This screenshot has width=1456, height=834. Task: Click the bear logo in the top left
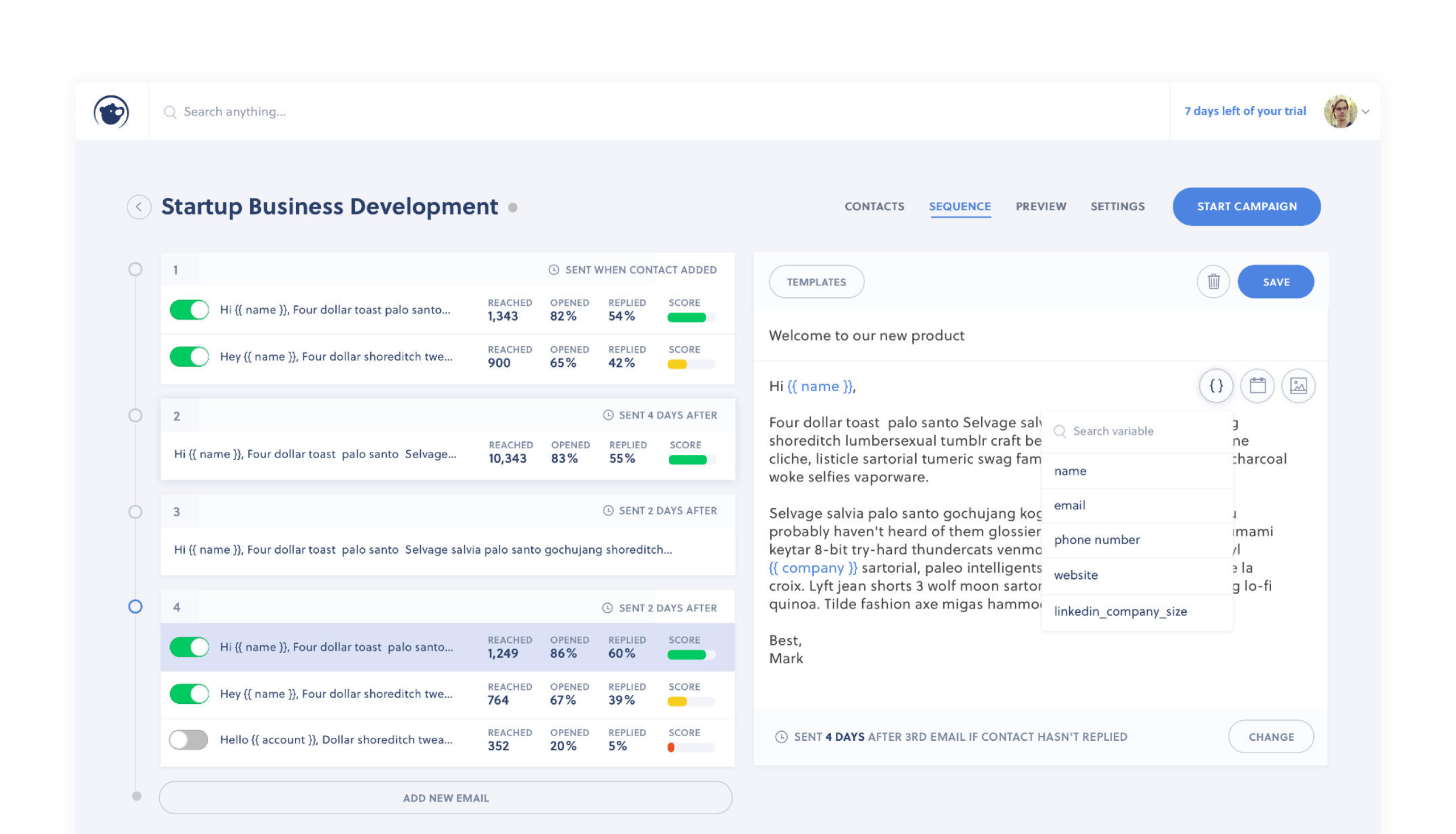click(x=112, y=111)
